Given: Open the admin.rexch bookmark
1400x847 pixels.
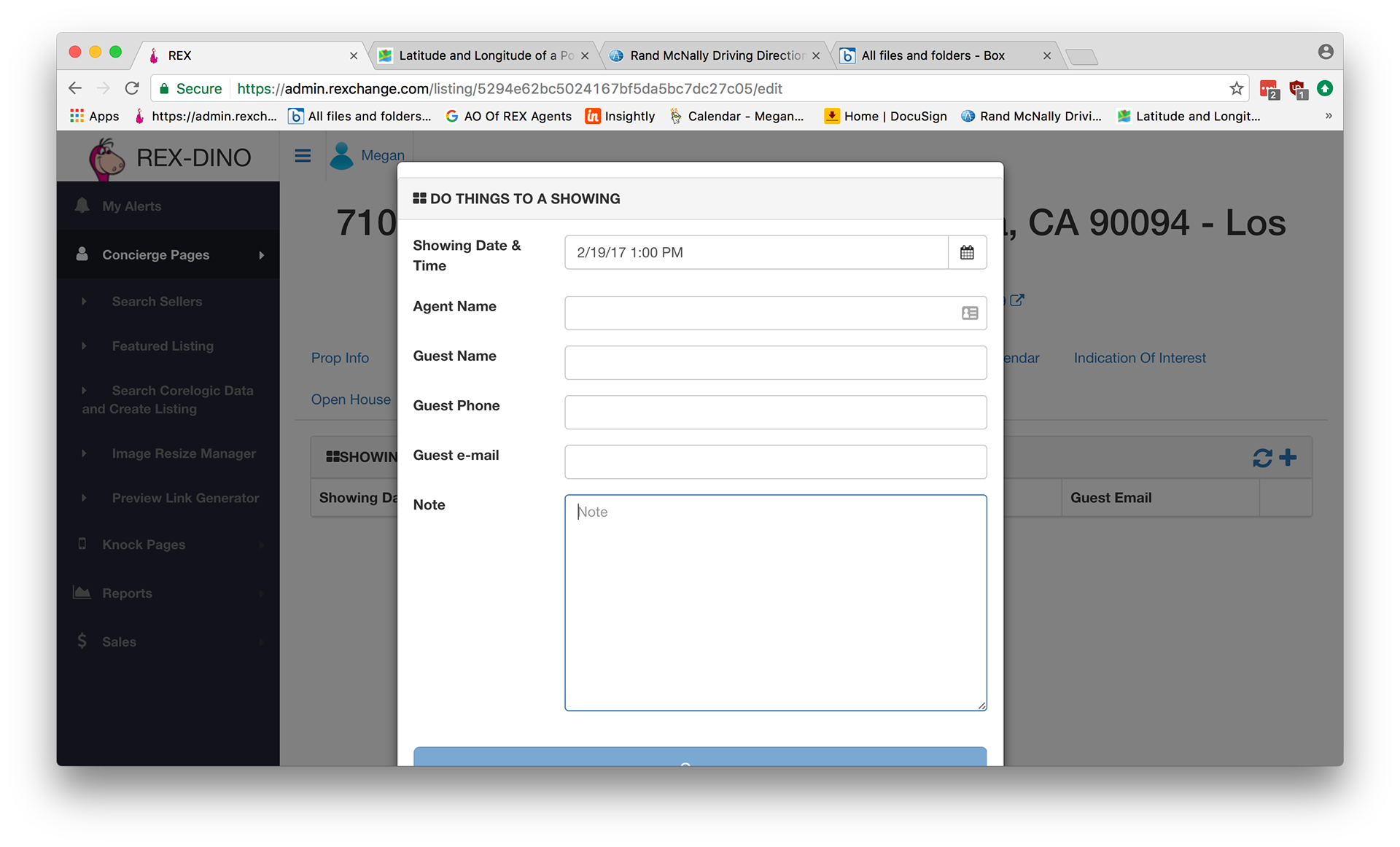Looking at the screenshot, I should coord(206,116).
